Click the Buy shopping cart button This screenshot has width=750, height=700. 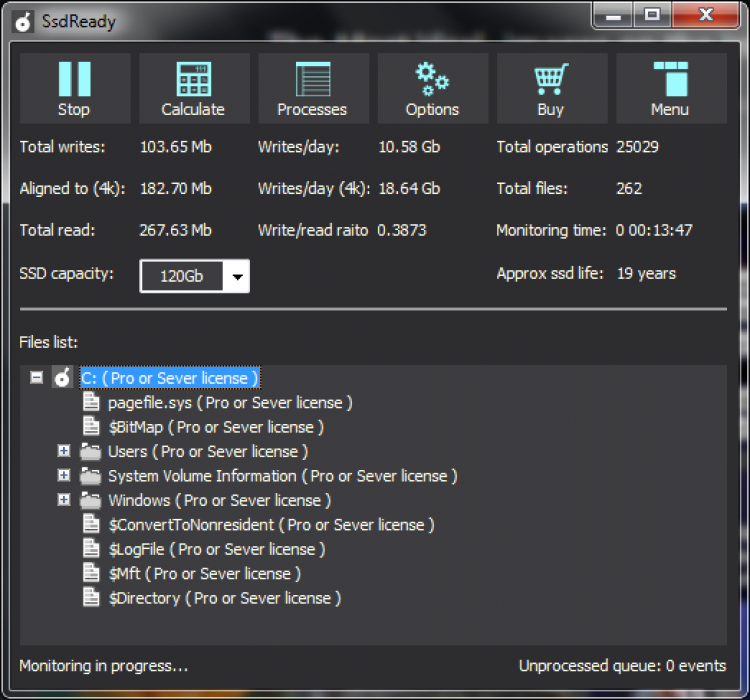click(x=552, y=89)
